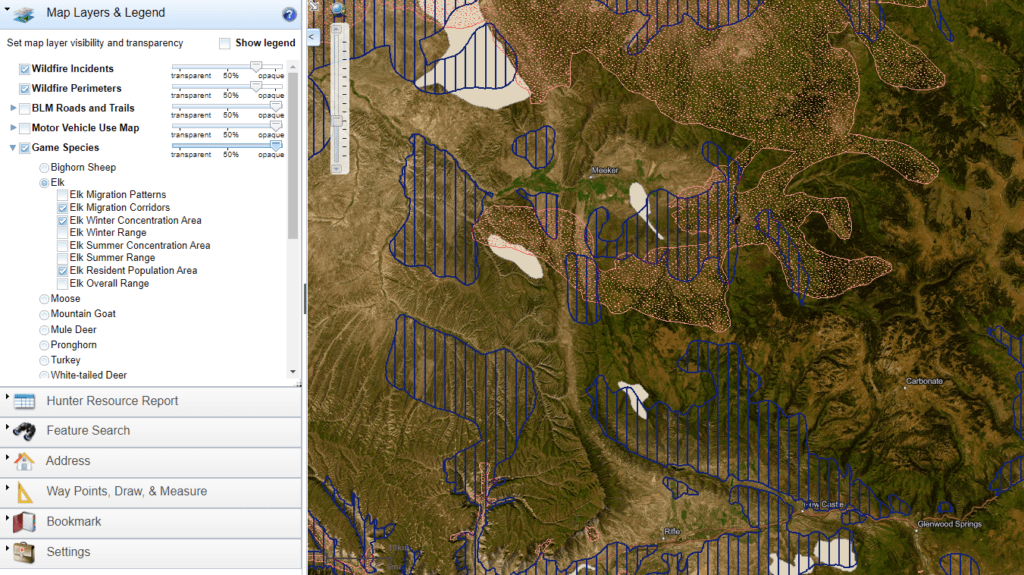Expand the BLM Roads and Trails tree arrow

(13, 108)
